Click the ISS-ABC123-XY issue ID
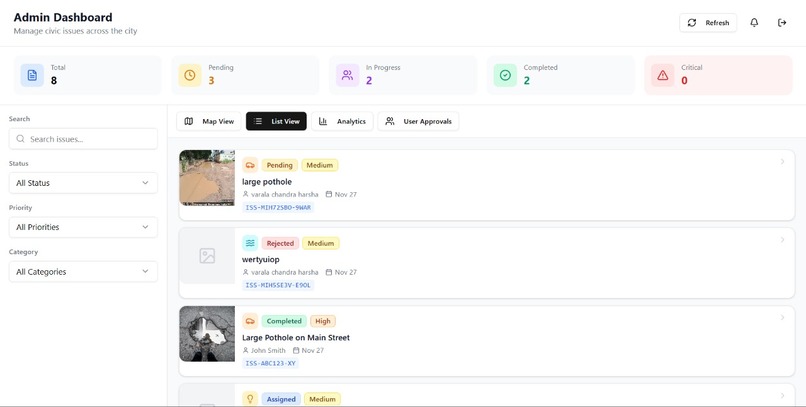Viewport: 806px width, 407px height. click(270, 363)
